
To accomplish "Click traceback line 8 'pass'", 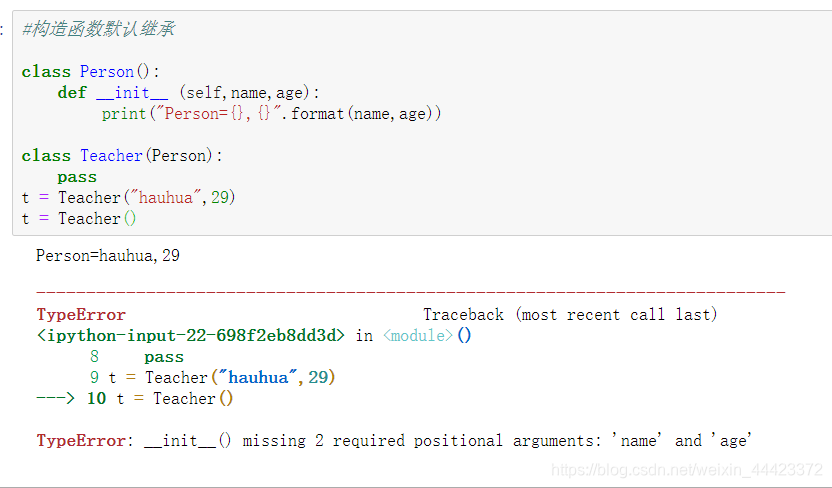I will (x=137, y=357).
